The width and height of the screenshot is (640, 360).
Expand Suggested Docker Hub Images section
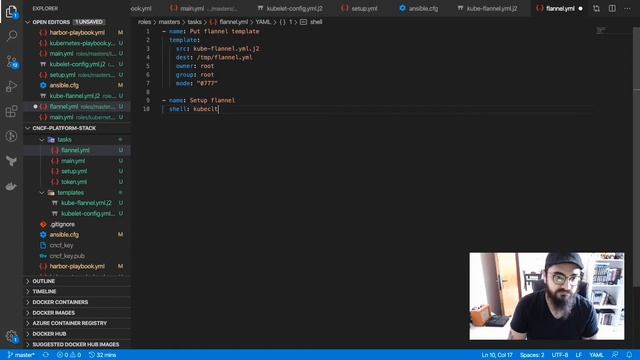(77, 344)
